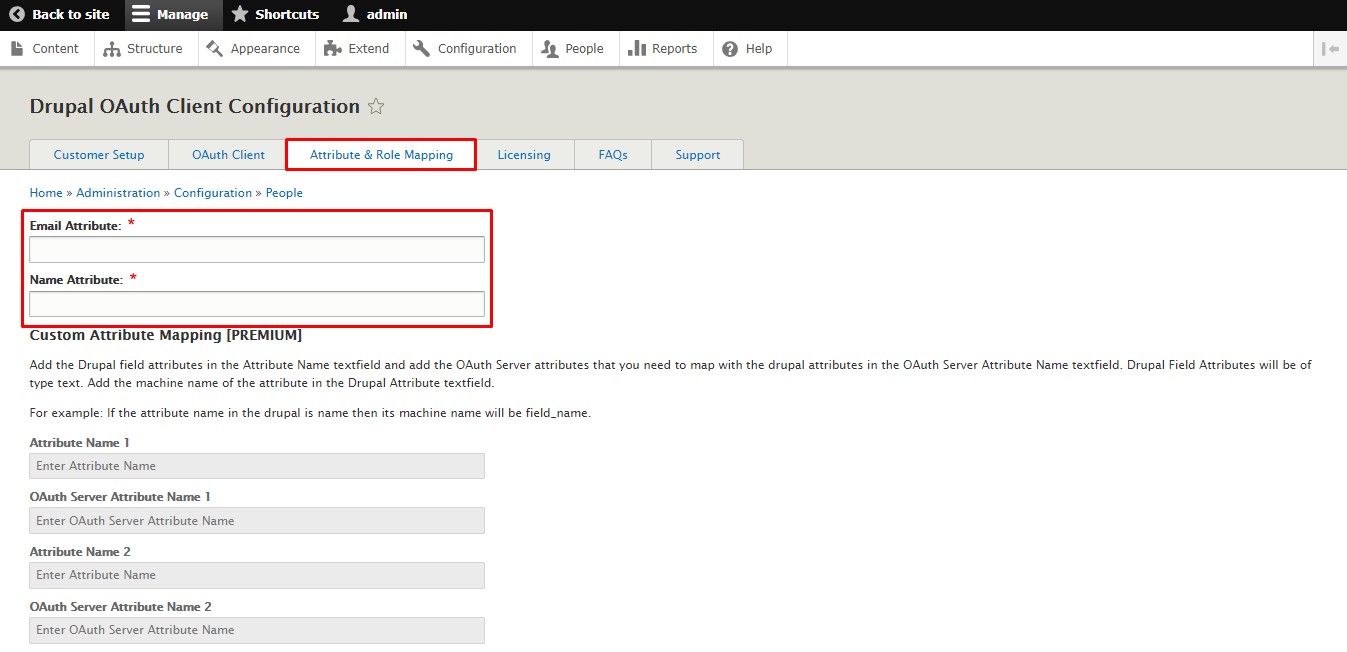The width and height of the screenshot is (1347, 652).
Task: Open the Licensing tab
Action: tap(524, 155)
